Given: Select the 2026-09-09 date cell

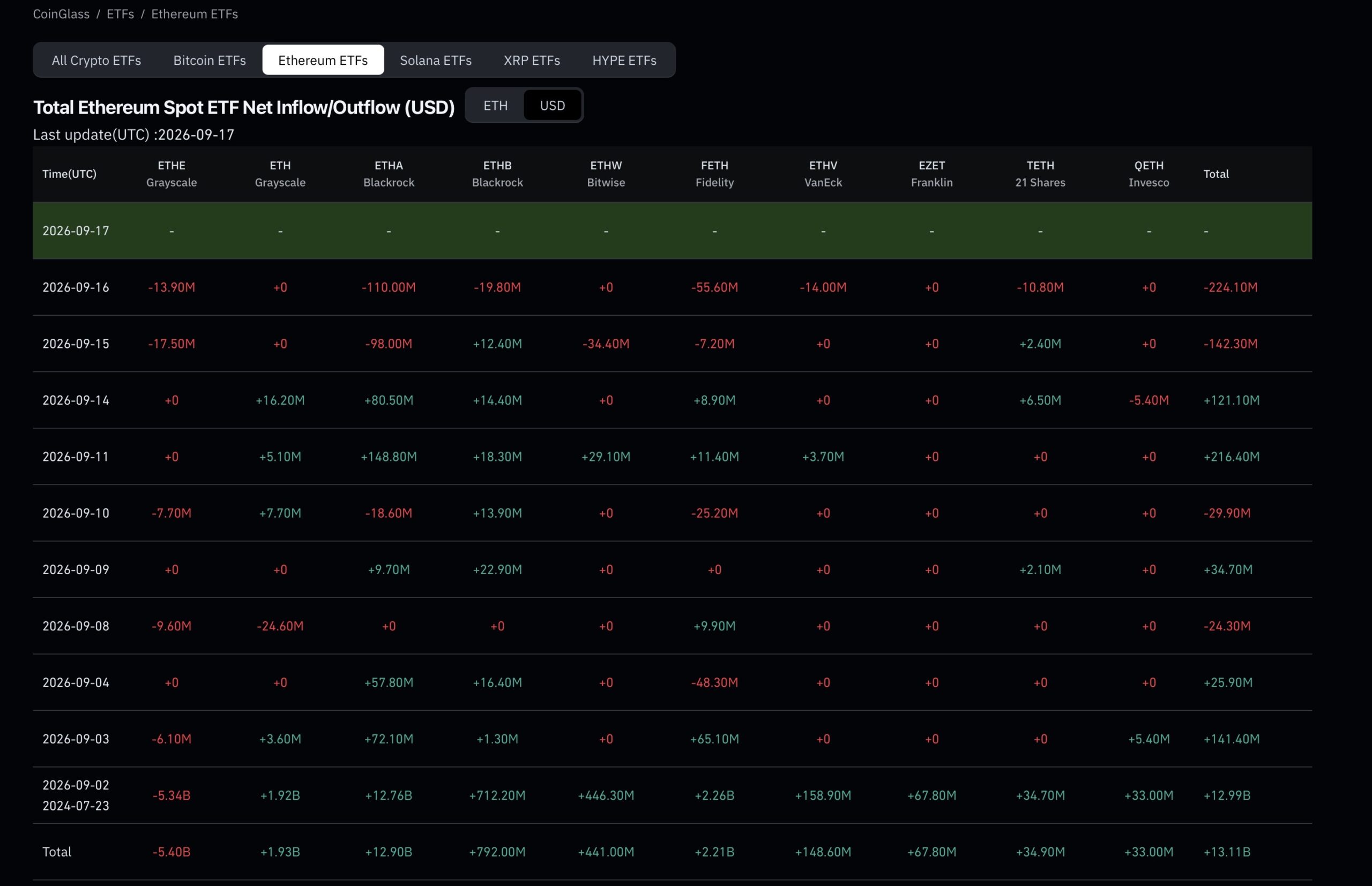Looking at the screenshot, I should [x=76, y=569].
